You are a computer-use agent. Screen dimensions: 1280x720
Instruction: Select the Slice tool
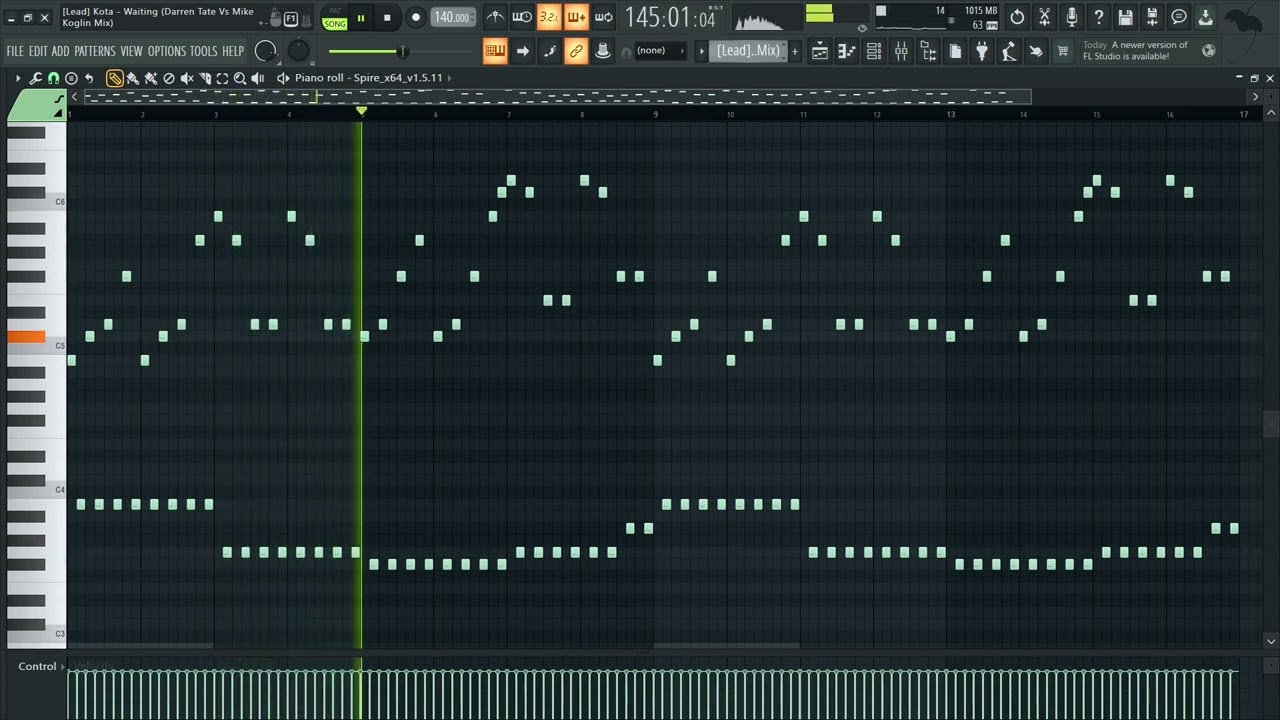tap(204, 78)
